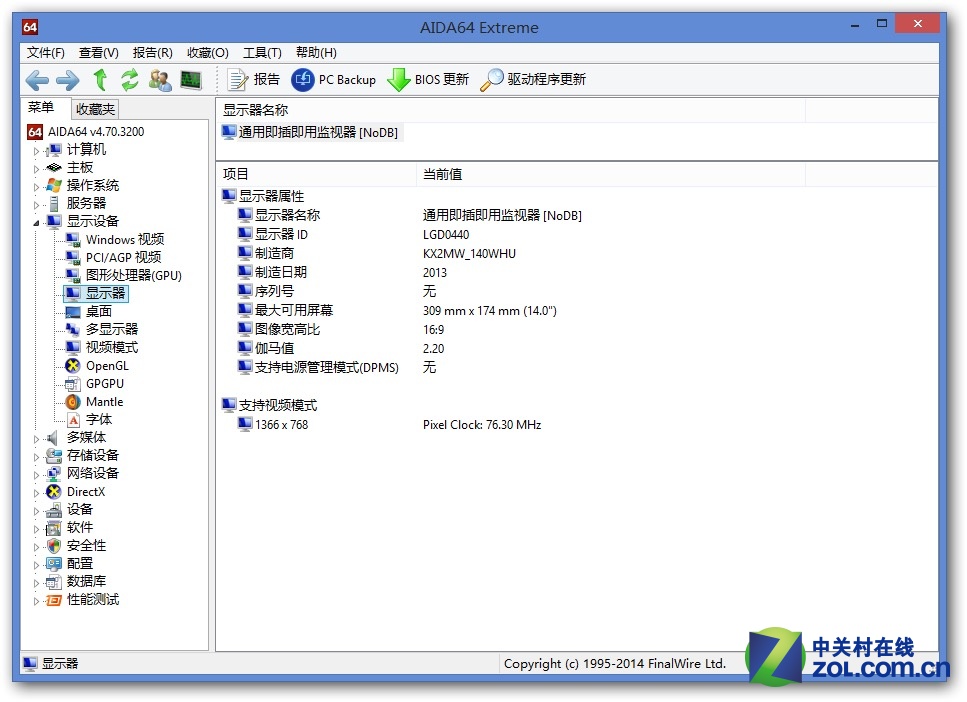Image resolution: width=967 pixels, height=702 pixels.
Task: Click 驱动程序更新 toolbar button
Action: click(533, 80)
